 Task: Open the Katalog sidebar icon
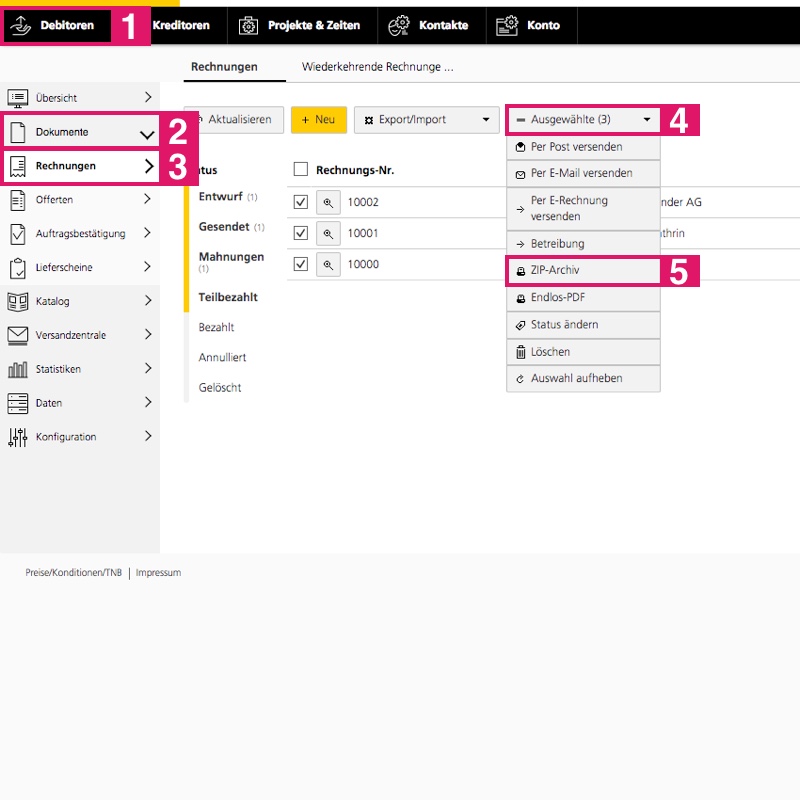pyautogui.click(x=18, y=301)
